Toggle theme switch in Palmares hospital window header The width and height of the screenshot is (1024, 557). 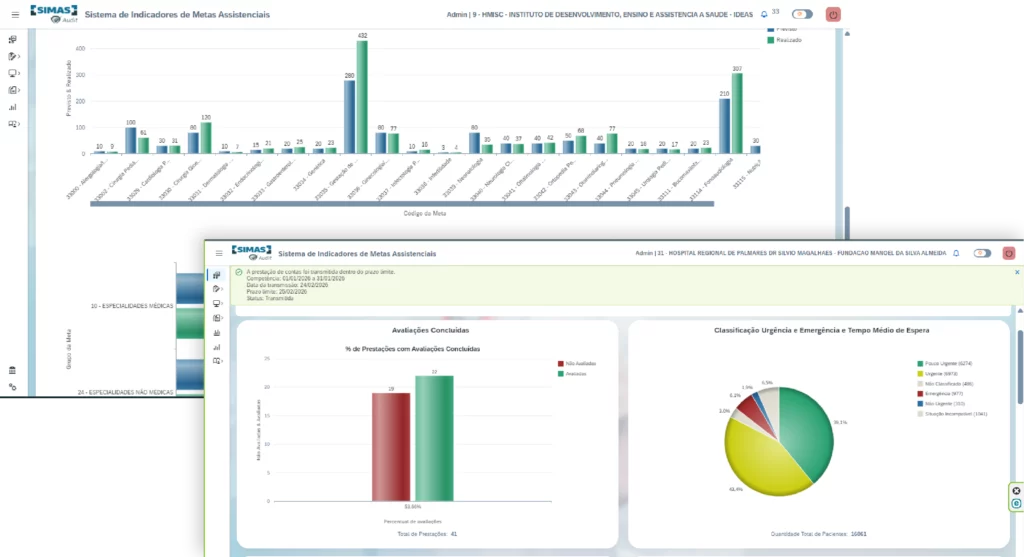pyautogui.click(x=982, y=254)
